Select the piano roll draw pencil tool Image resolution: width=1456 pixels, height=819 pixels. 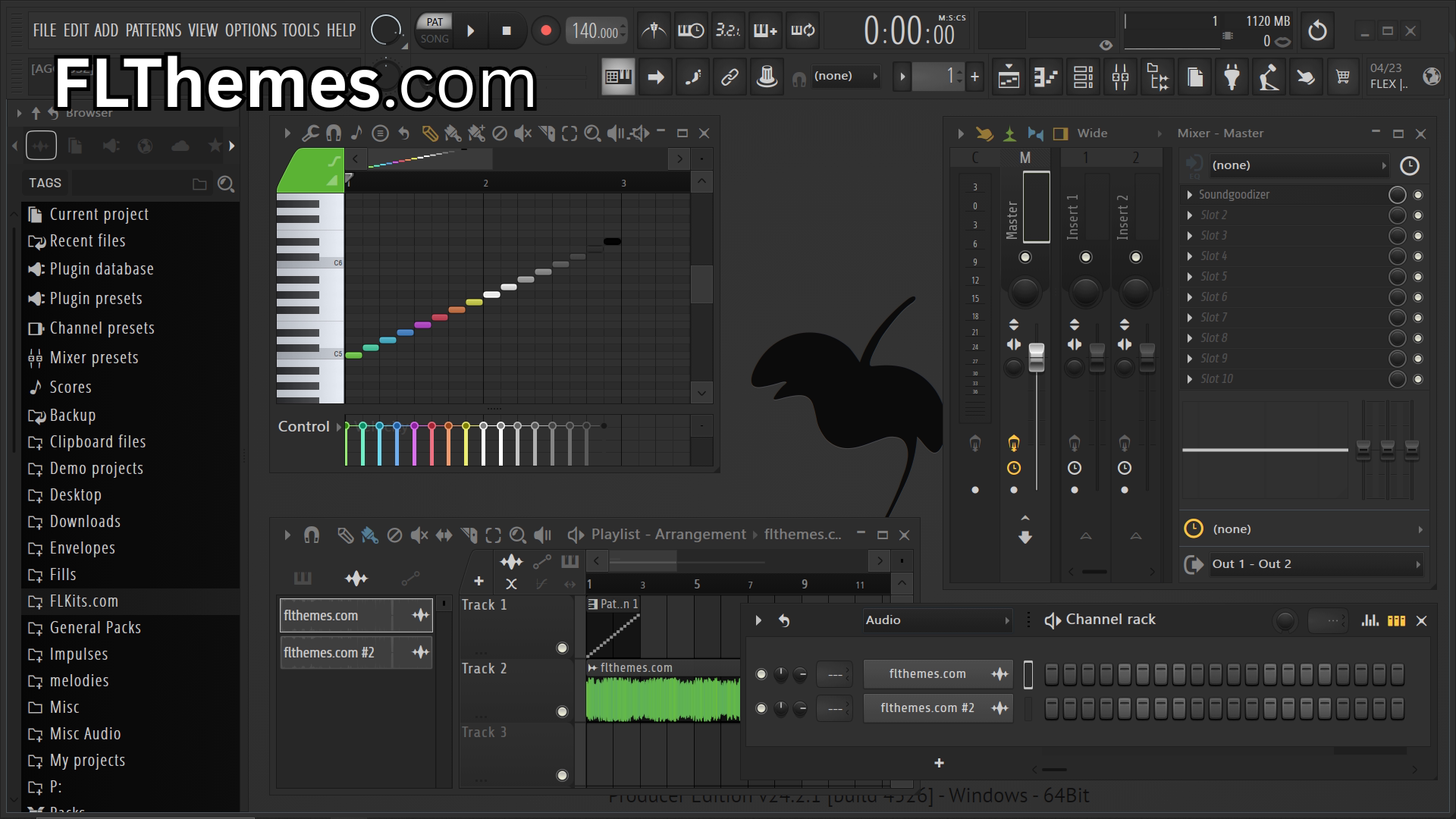[x=429, y=133]
